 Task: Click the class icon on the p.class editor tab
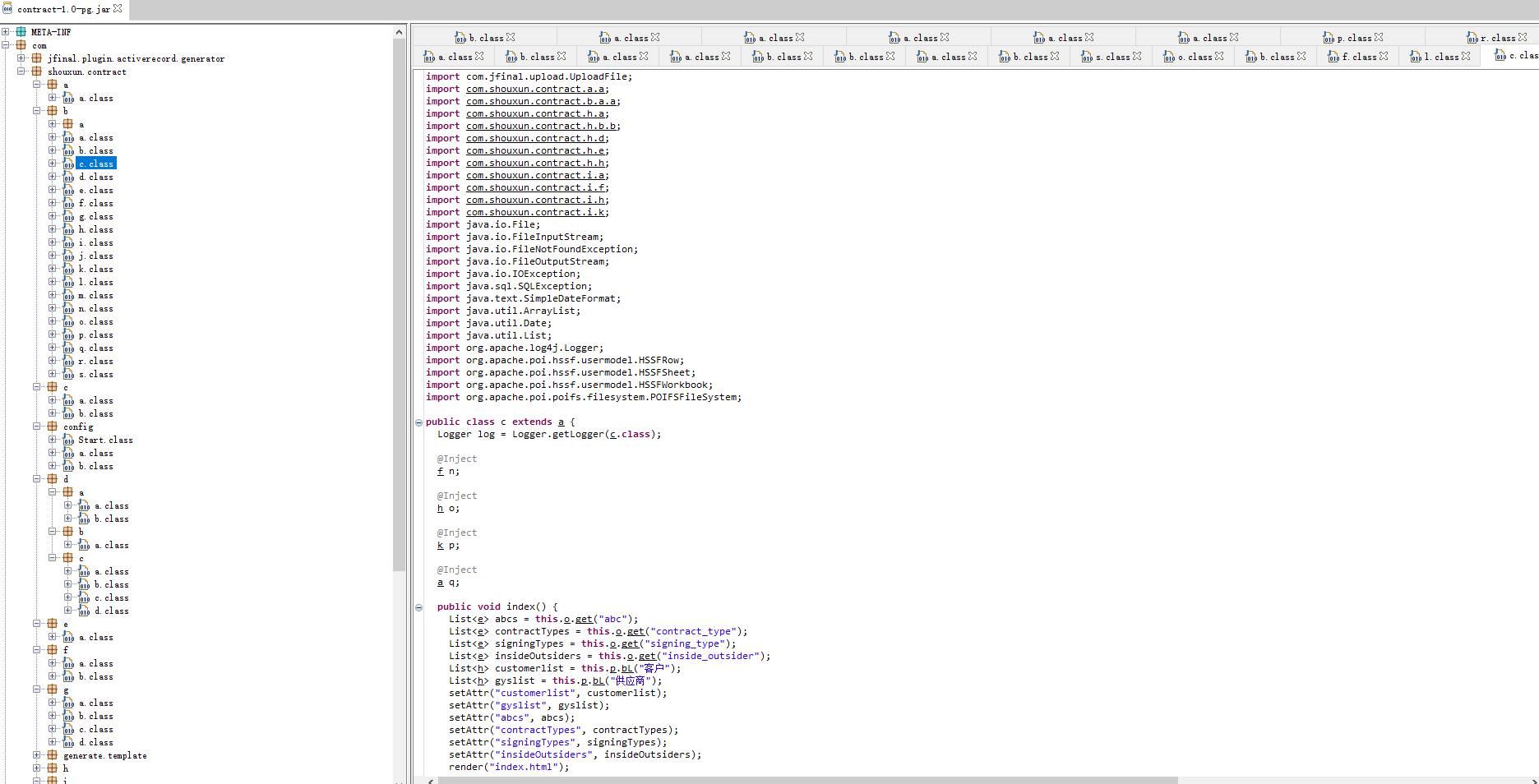pos(1329,38)
